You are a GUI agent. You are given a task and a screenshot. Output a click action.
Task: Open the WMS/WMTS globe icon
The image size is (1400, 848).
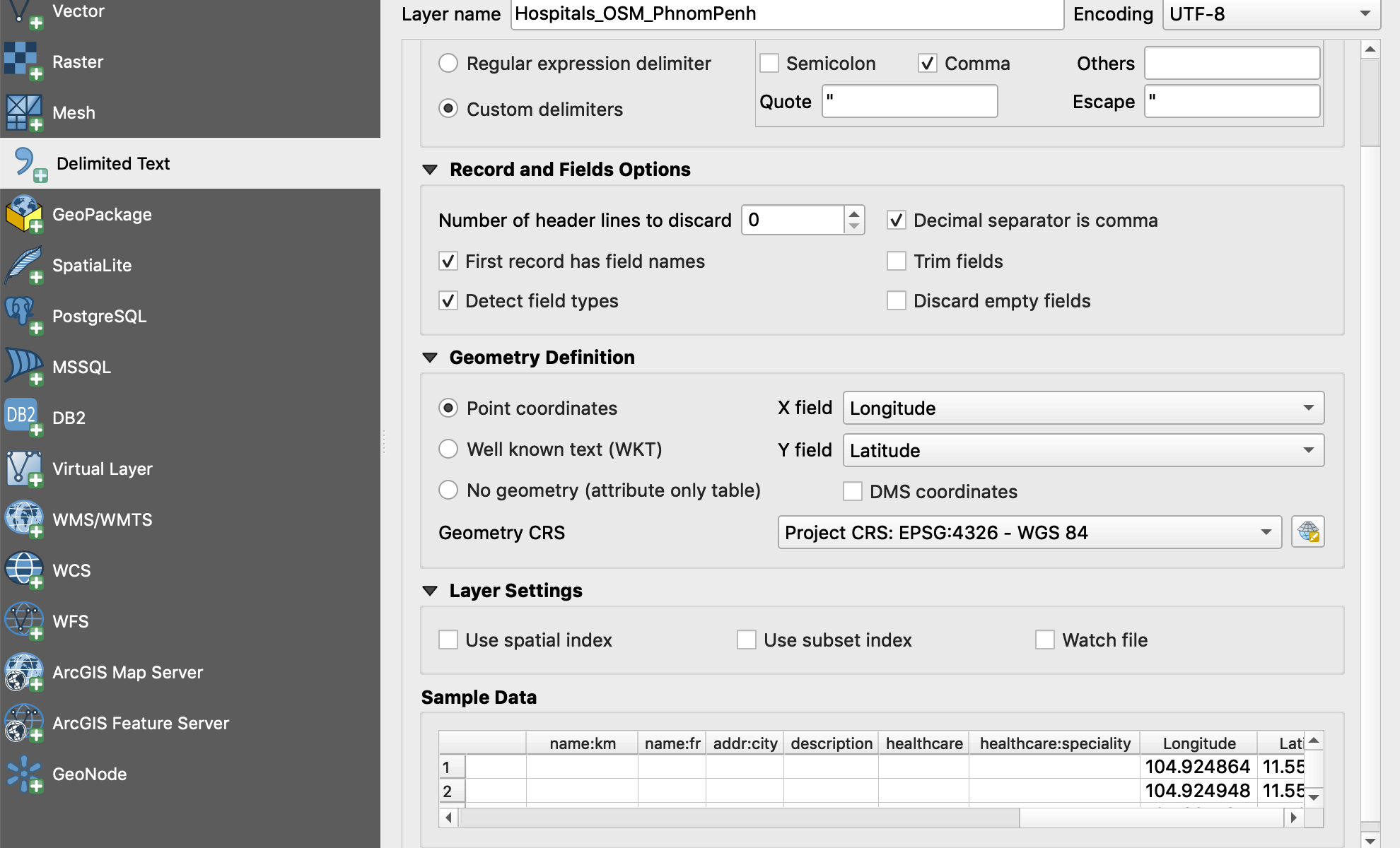coord(24,519)
